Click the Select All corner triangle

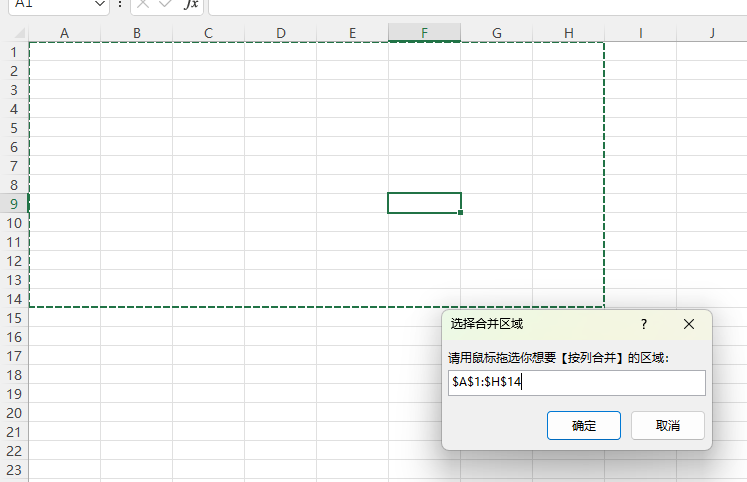(19, 33)
